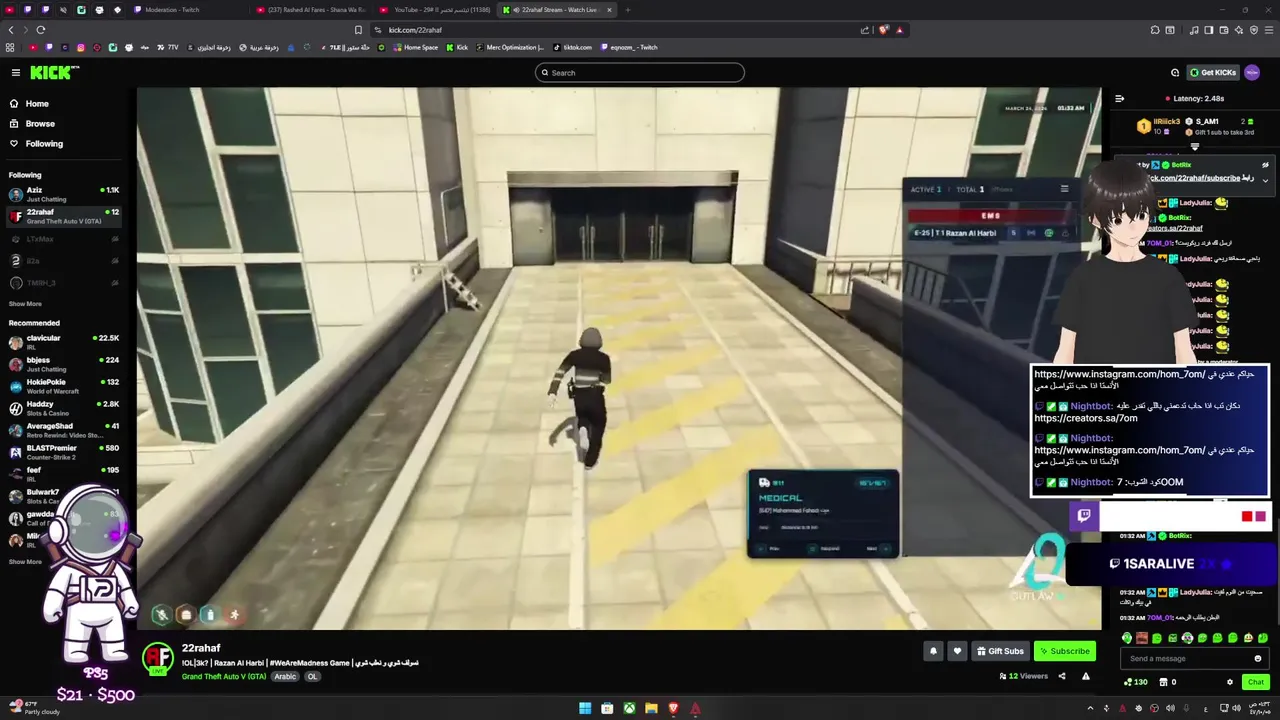This screenshot has width=1280, height=720.
Task: Click the green Subscribe button
Action: click(1065, 651)
